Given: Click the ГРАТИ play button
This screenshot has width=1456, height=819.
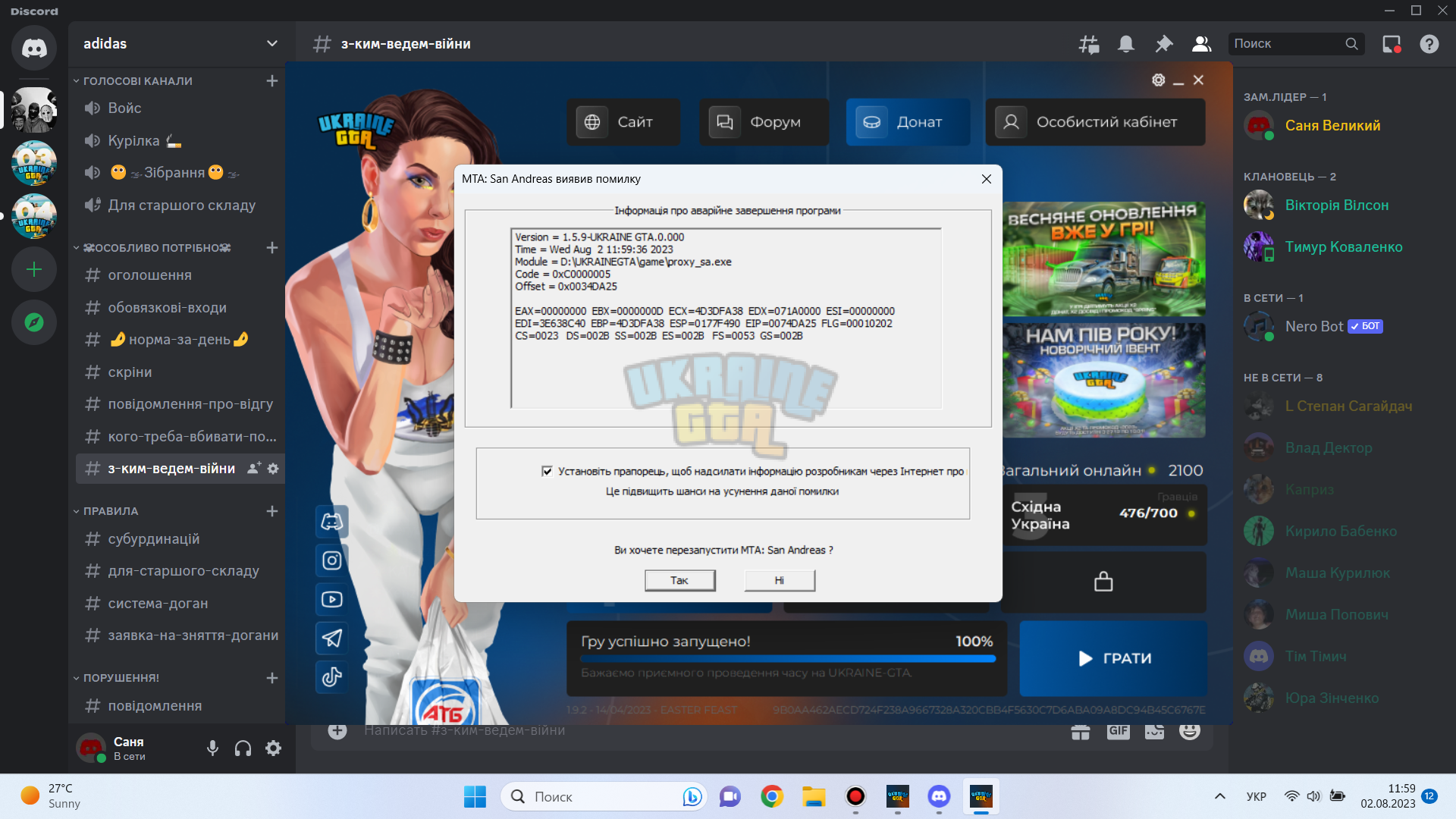Looking at the screenshot, I should click(x=1113, y=658).
